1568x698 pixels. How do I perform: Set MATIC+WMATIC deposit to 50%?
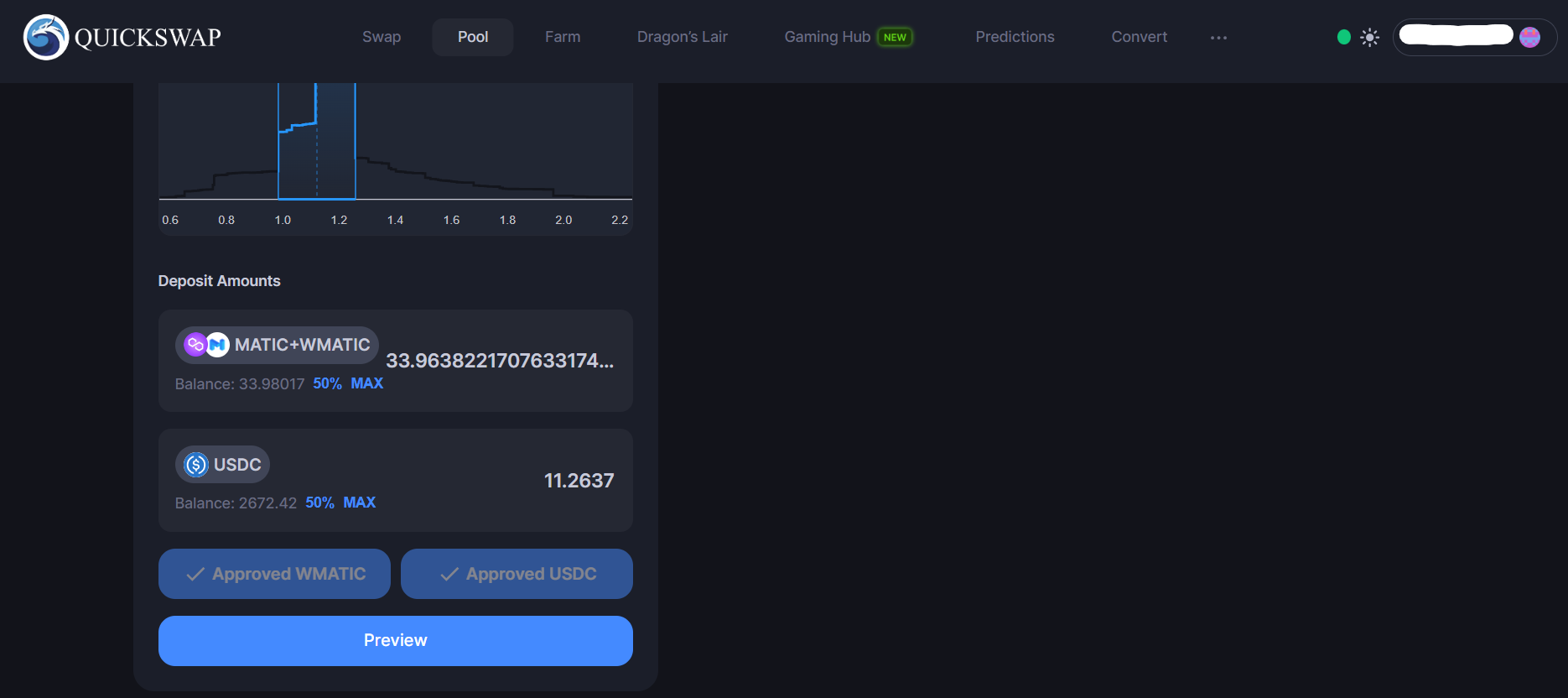(327, 383)
